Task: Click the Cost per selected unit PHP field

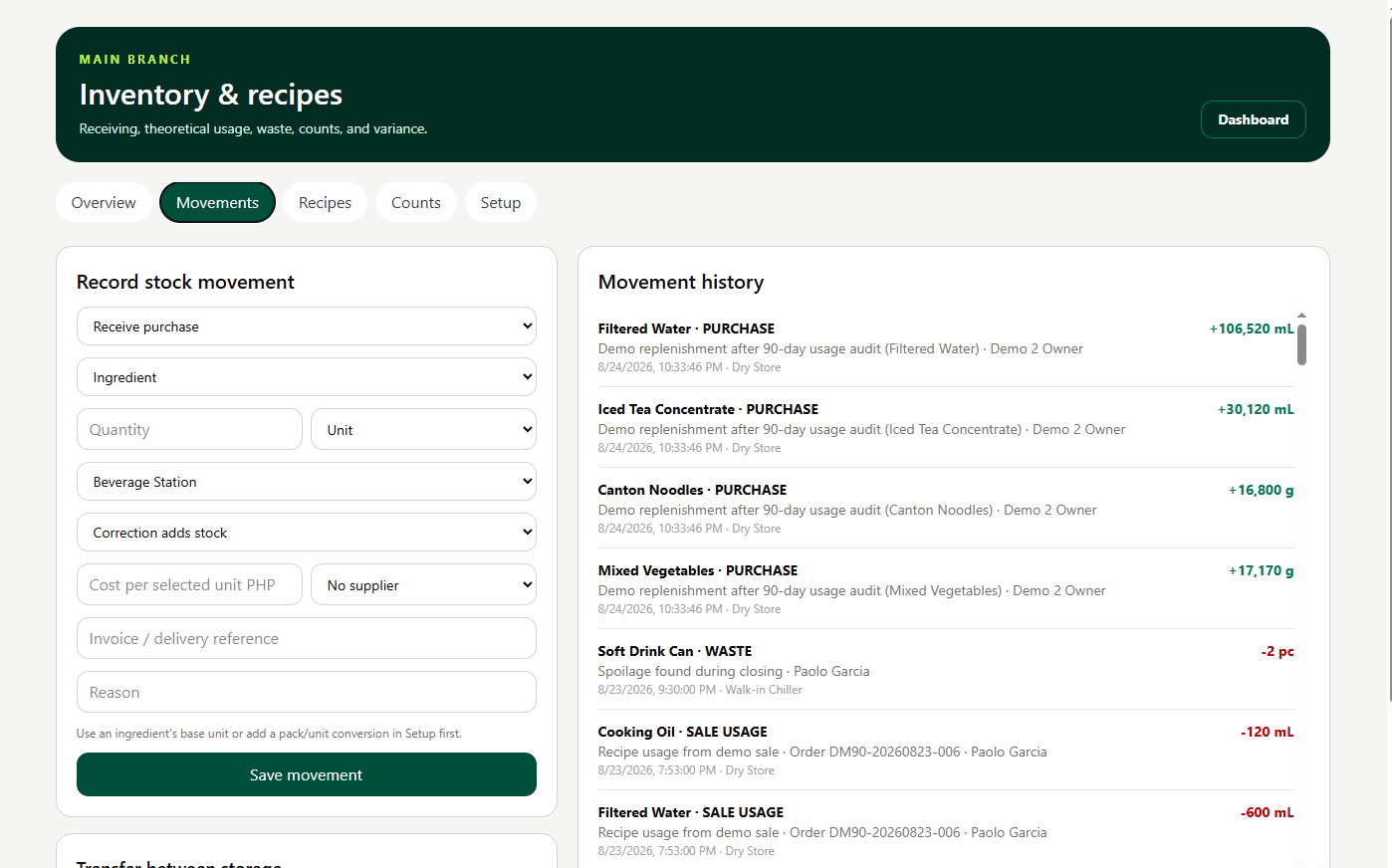Action: click(189, 584)
